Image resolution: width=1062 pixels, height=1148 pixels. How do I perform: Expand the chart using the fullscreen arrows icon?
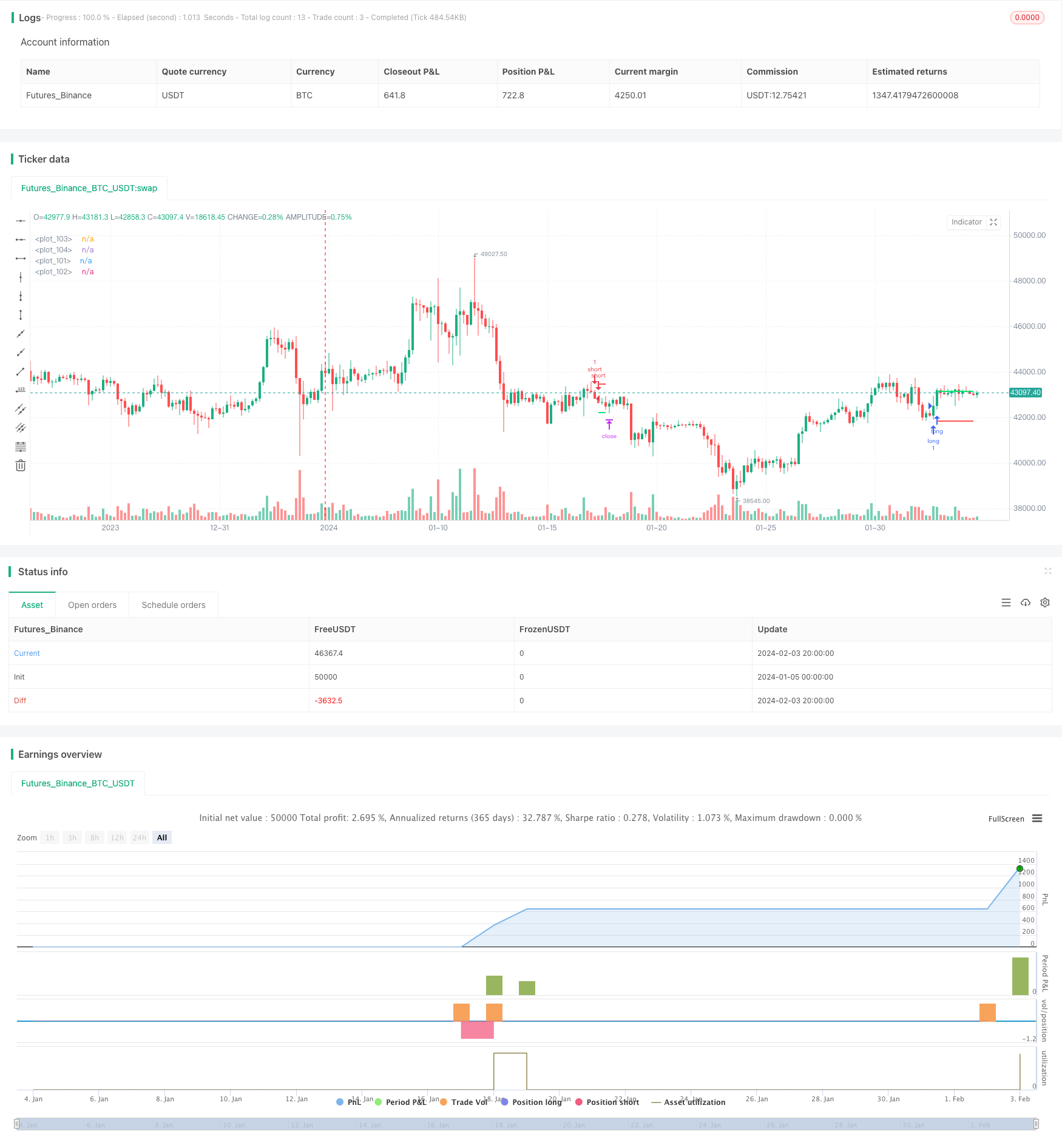coord(993,222)
